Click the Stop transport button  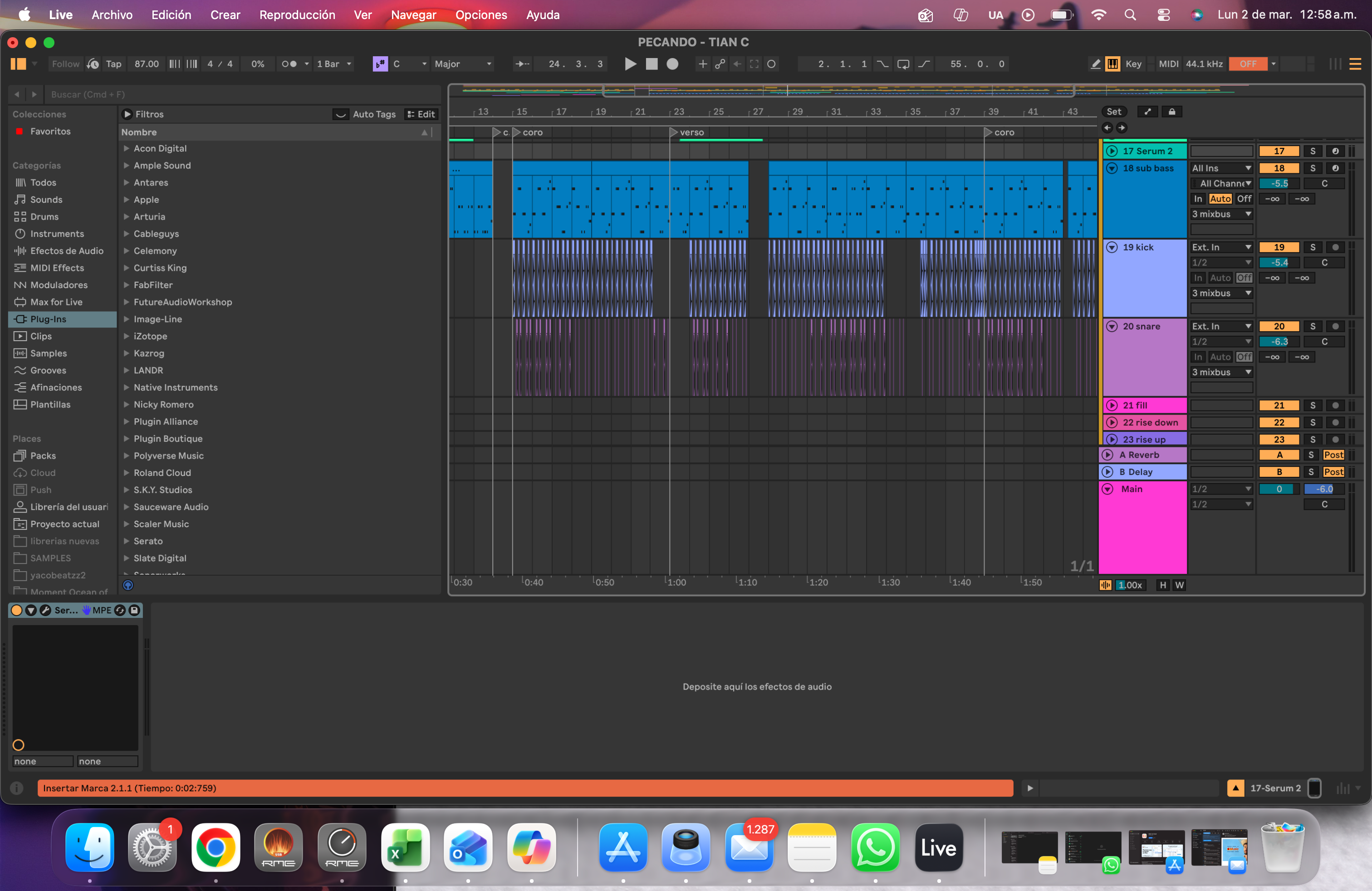[x=652, y=64]
